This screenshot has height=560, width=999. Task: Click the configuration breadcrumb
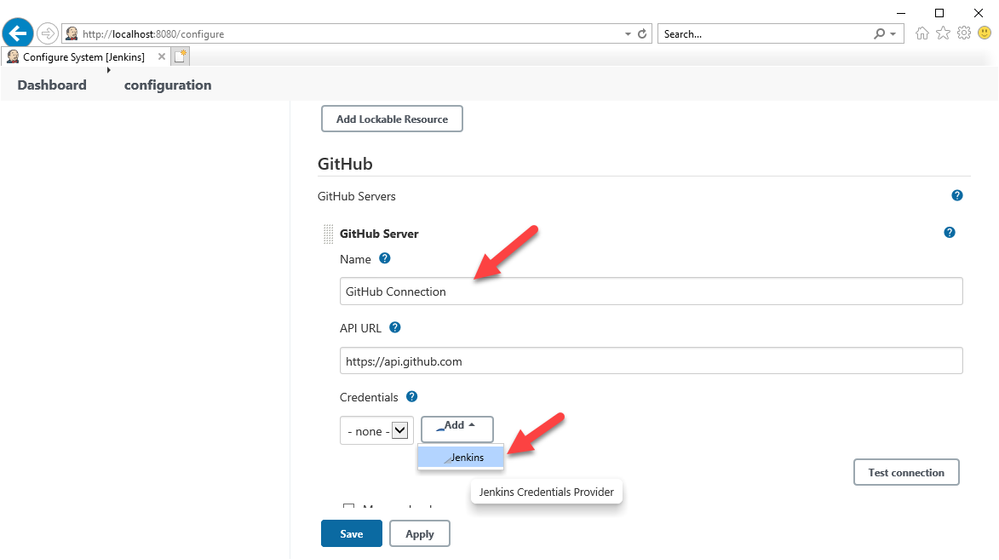pos(168,85)
